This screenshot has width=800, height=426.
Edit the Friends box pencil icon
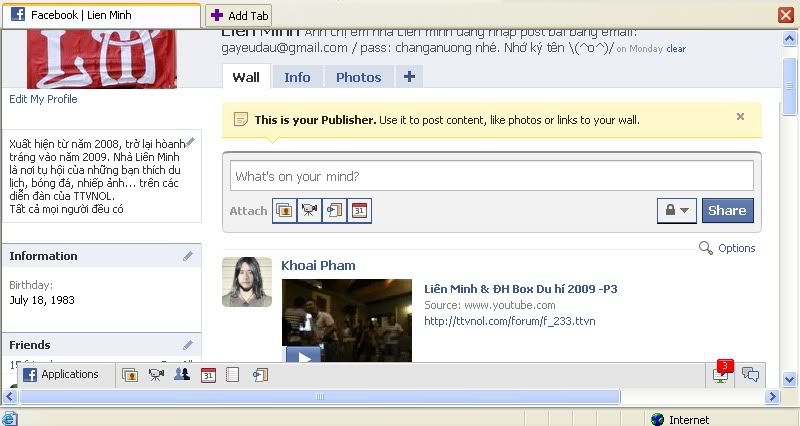[188, 345]
